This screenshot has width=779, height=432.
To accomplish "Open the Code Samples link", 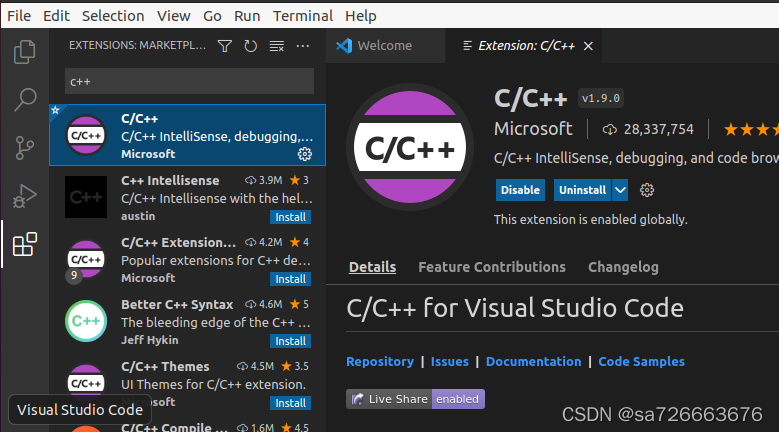I will (x=641, y=361).
